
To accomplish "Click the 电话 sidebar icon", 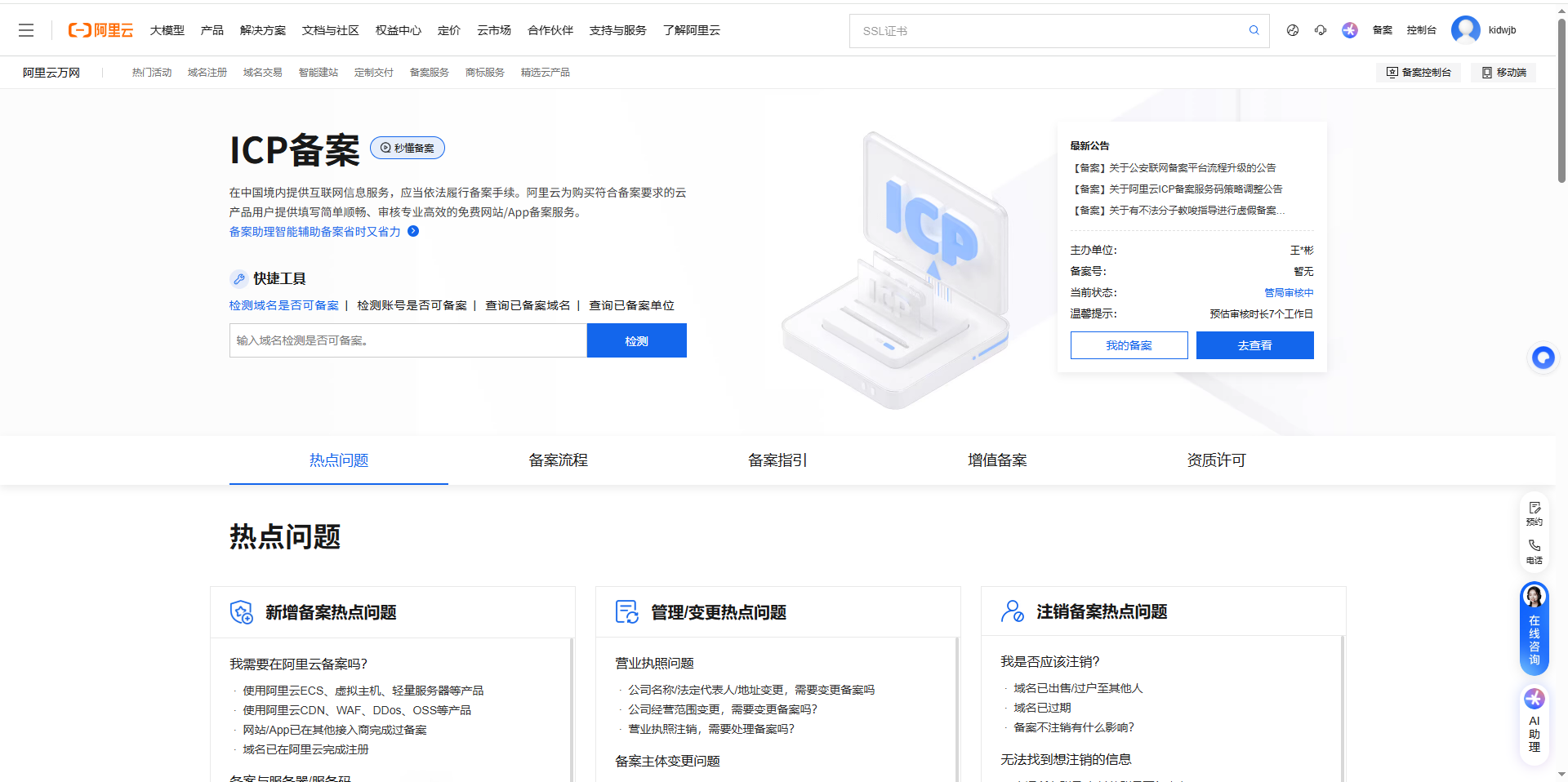I will [1535, 551].
